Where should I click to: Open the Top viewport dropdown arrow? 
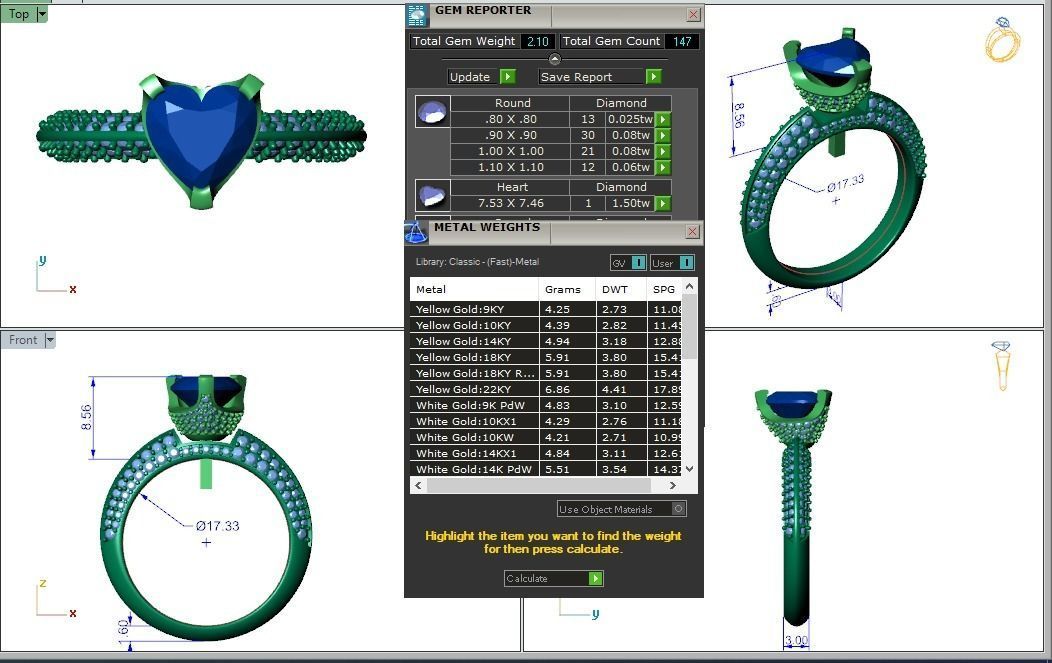click(x=42, y=13)
